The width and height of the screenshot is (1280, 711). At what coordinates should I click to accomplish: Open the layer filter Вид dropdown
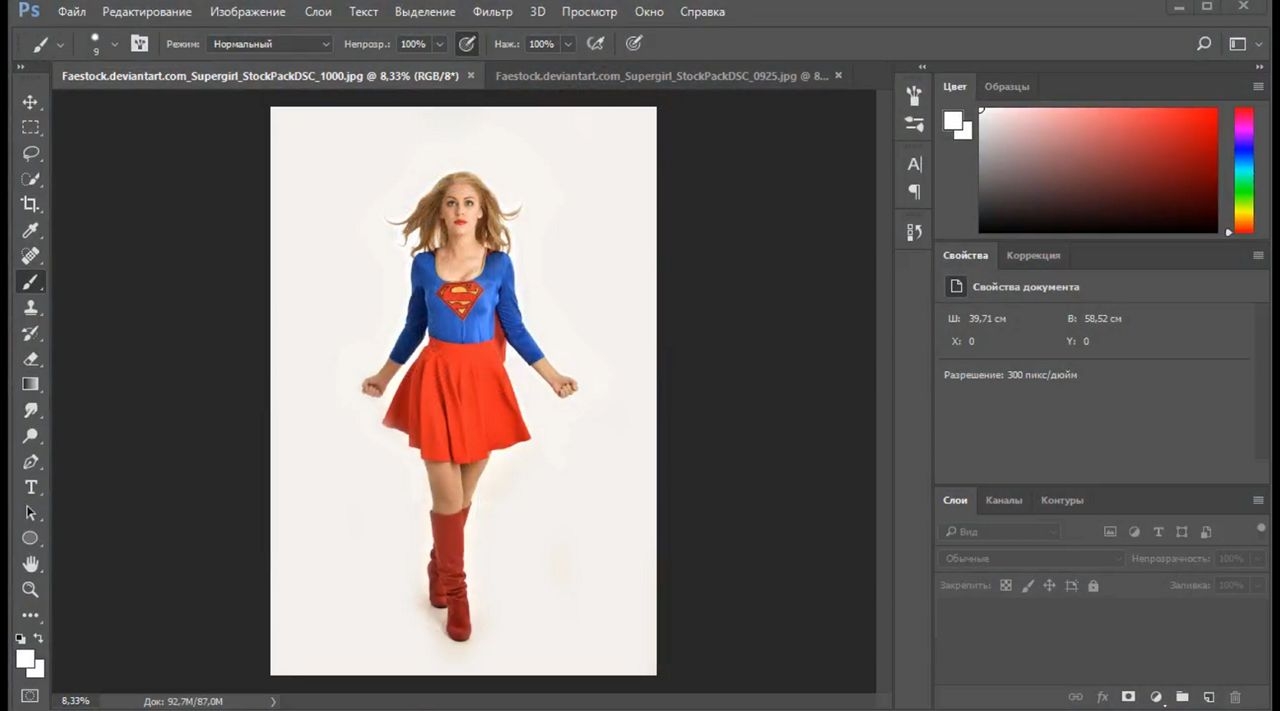click(x=1000, y=532)
